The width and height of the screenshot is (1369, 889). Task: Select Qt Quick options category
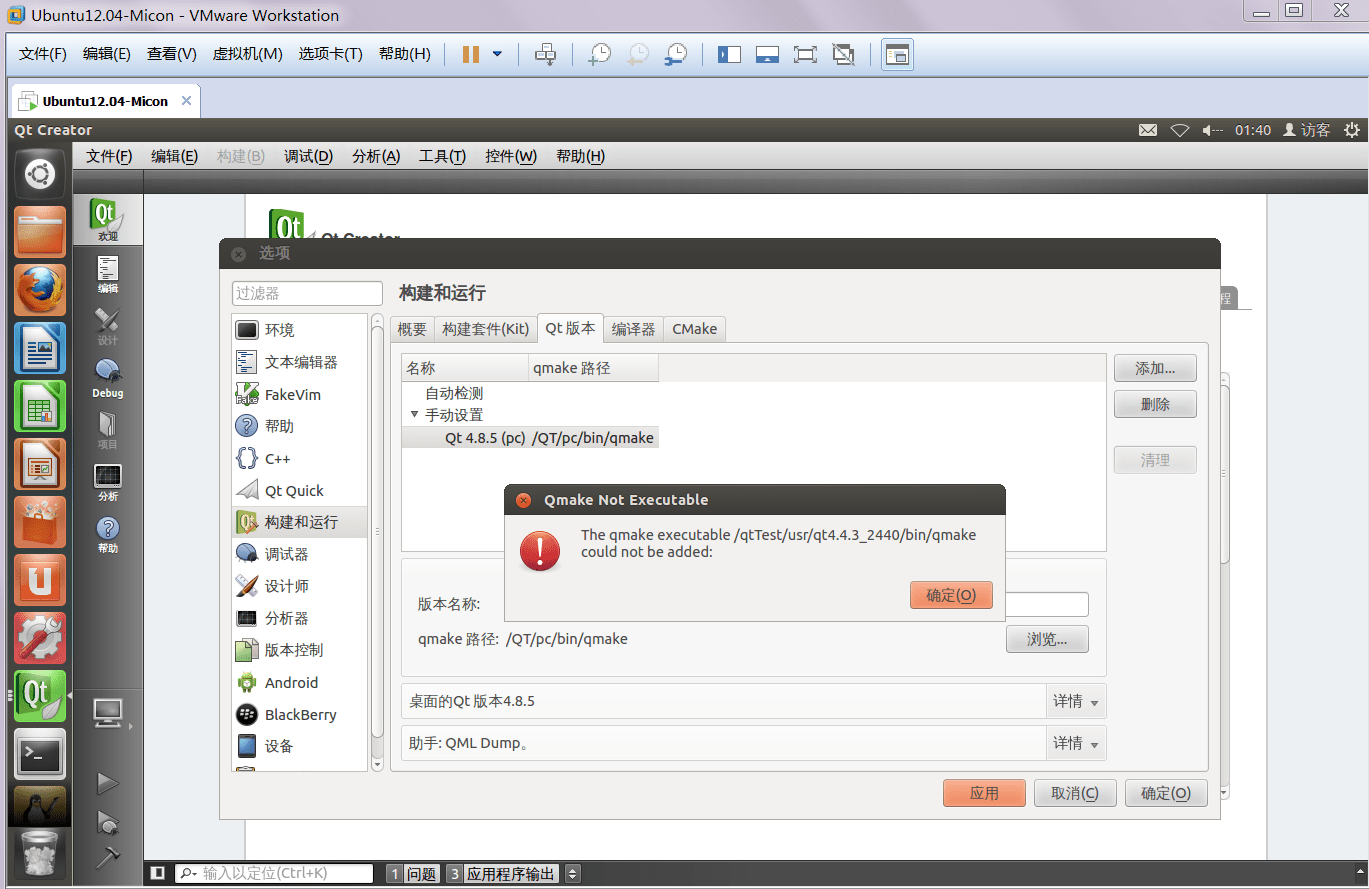299,490
